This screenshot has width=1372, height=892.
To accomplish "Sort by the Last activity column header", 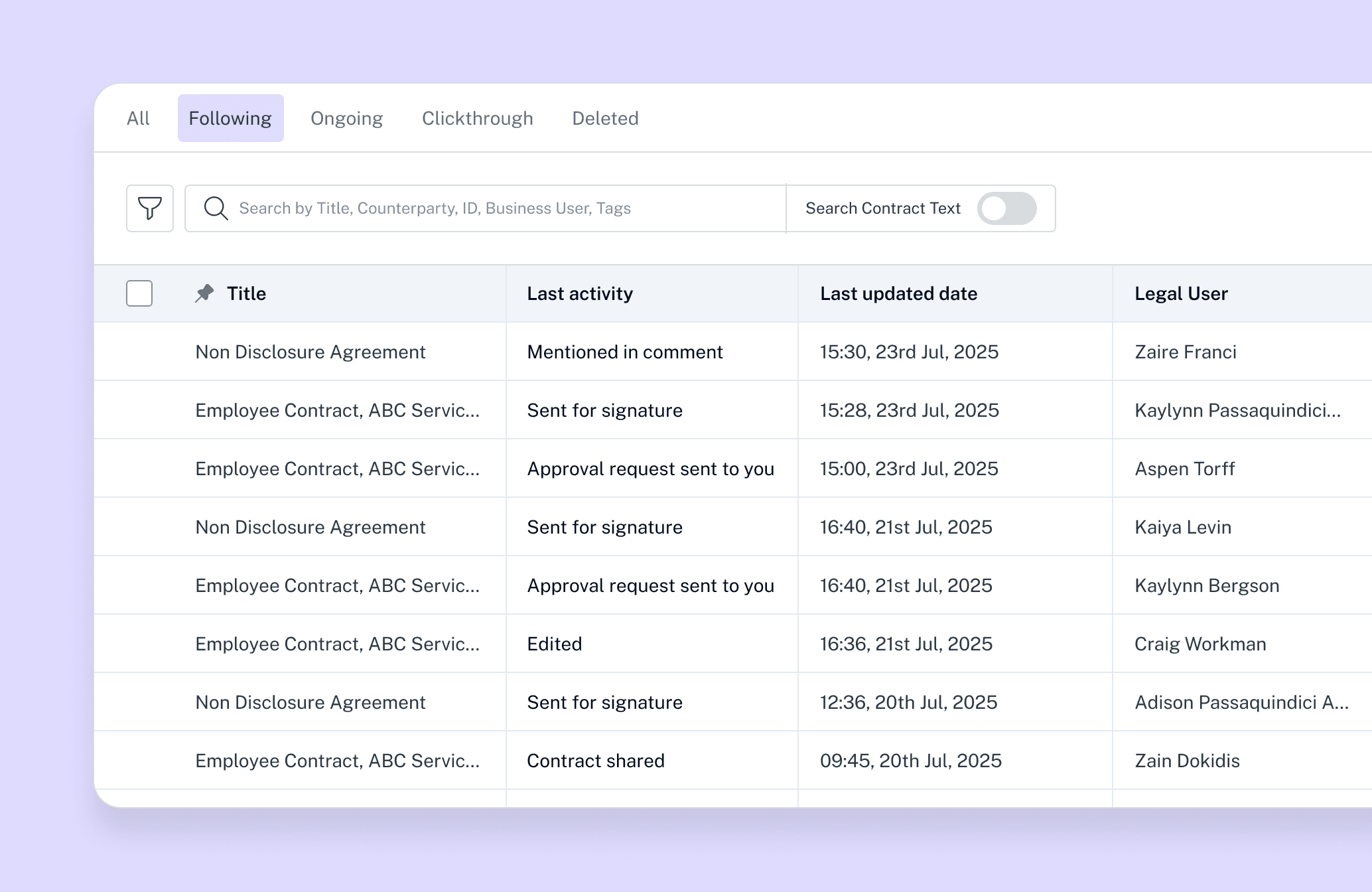I will tap(580, 293).
